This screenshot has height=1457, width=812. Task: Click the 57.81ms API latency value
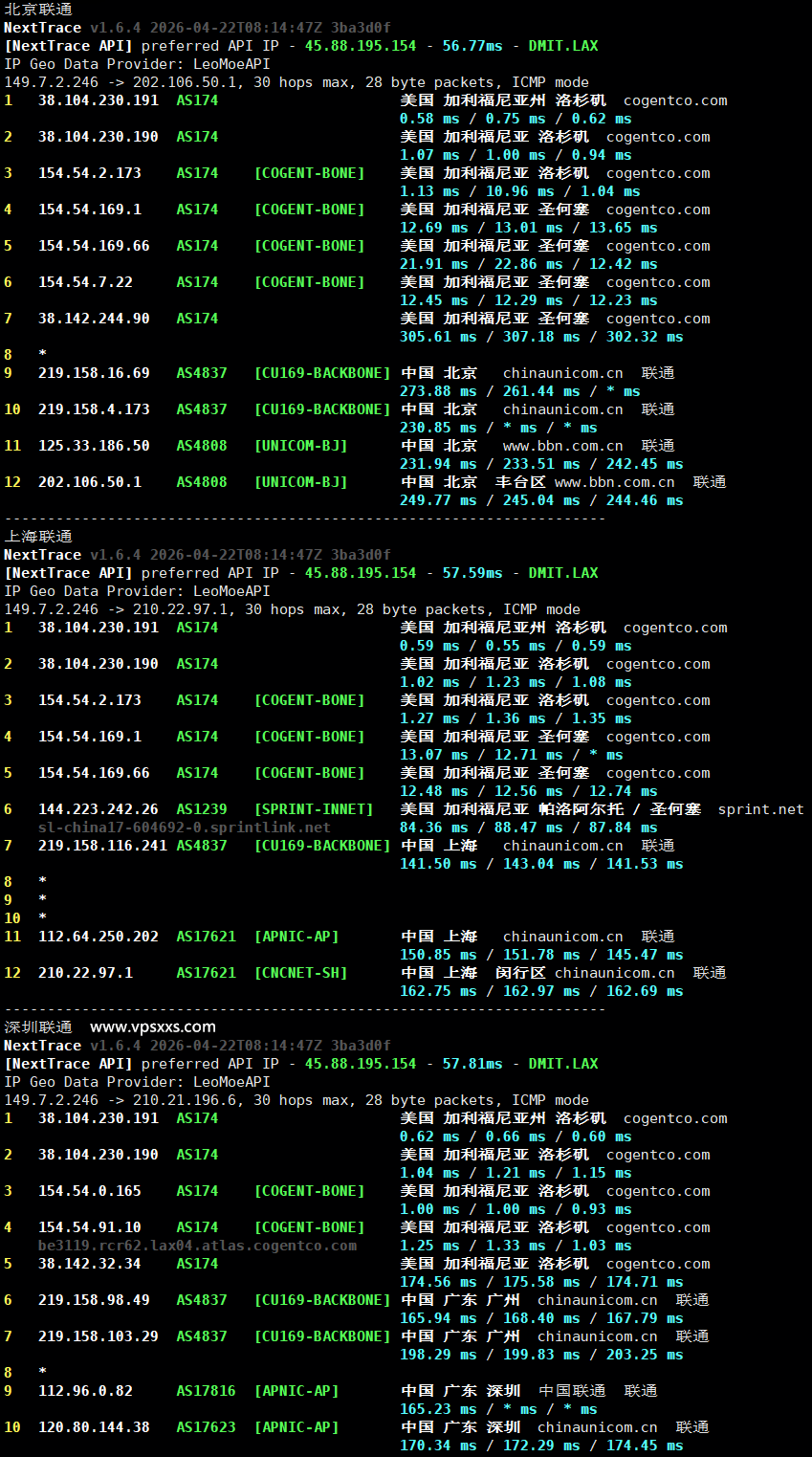472,1064
